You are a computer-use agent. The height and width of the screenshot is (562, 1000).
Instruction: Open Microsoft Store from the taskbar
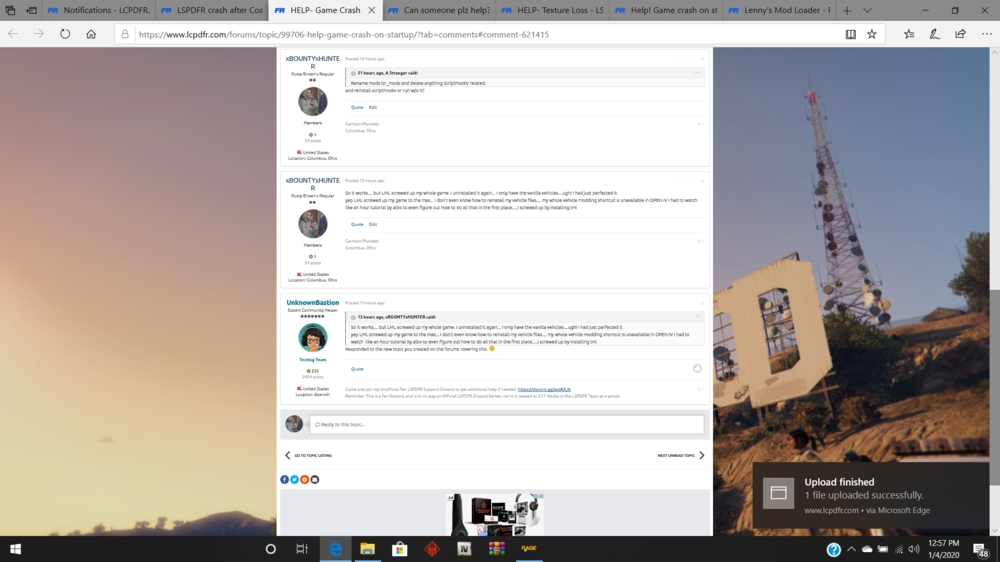click(x=400, y=549)
